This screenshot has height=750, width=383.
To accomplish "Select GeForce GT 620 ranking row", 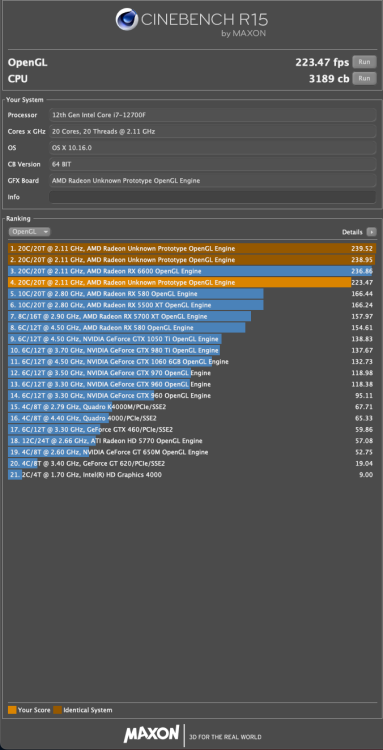I will (x=192, y=463).
